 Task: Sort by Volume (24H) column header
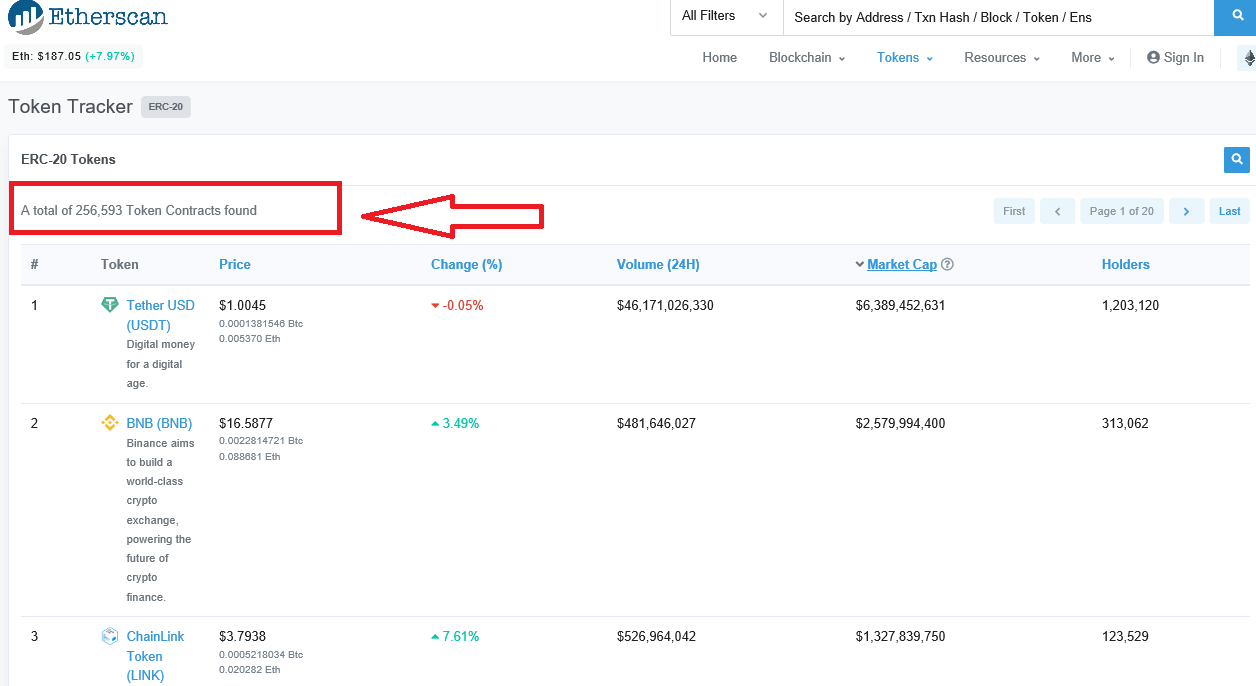(658, 265)
